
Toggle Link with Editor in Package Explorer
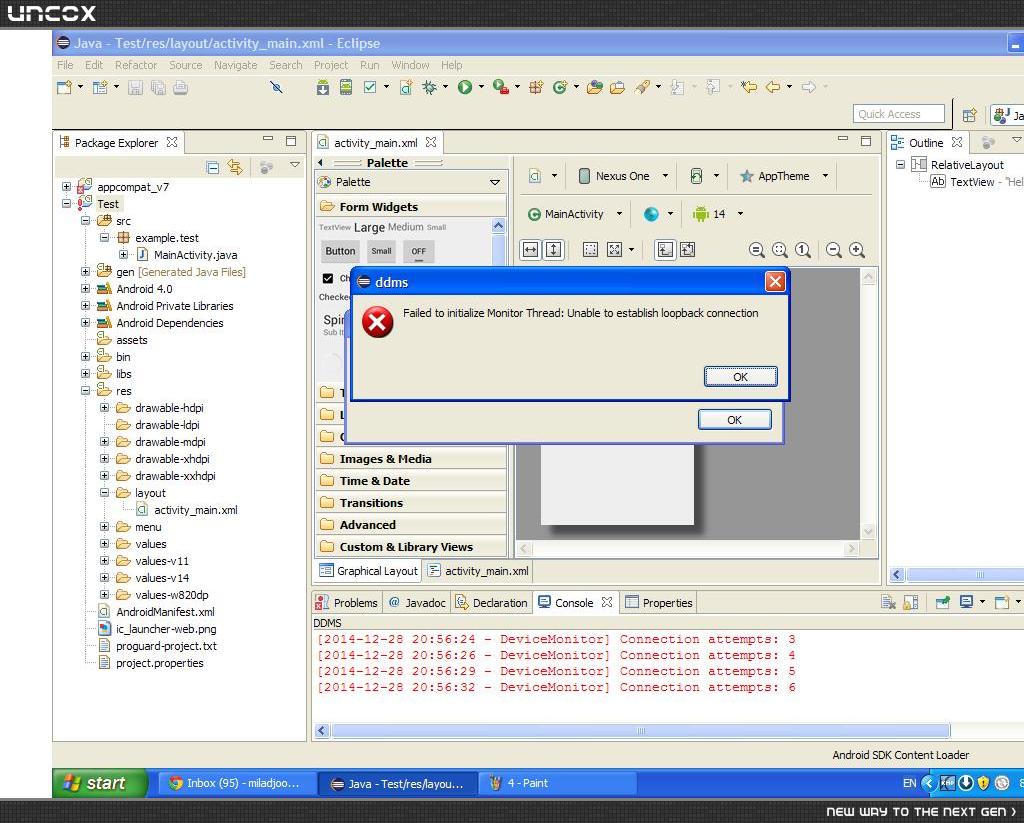[x=235, y=167]
